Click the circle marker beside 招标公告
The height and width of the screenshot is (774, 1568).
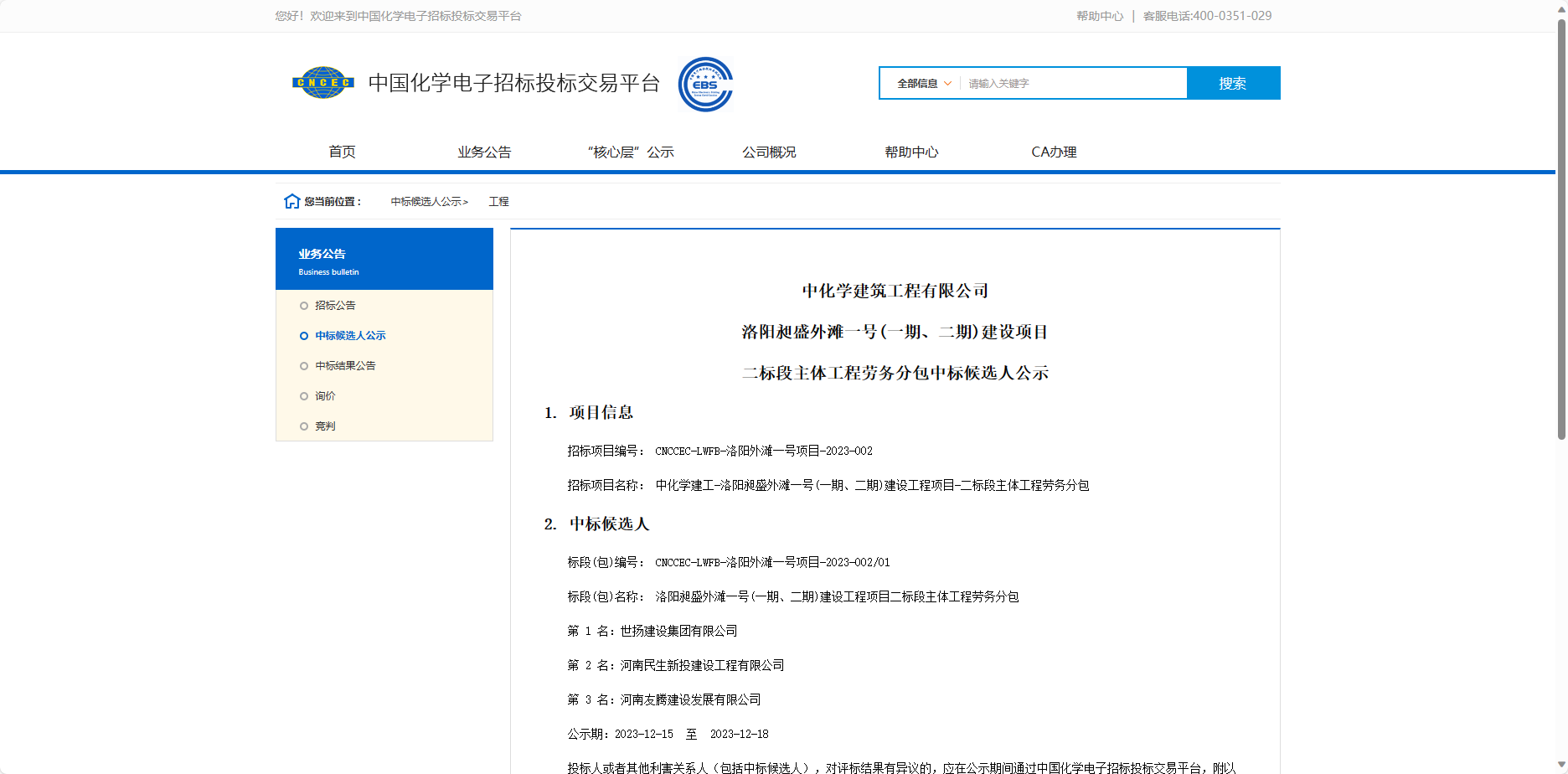[303, 306]
